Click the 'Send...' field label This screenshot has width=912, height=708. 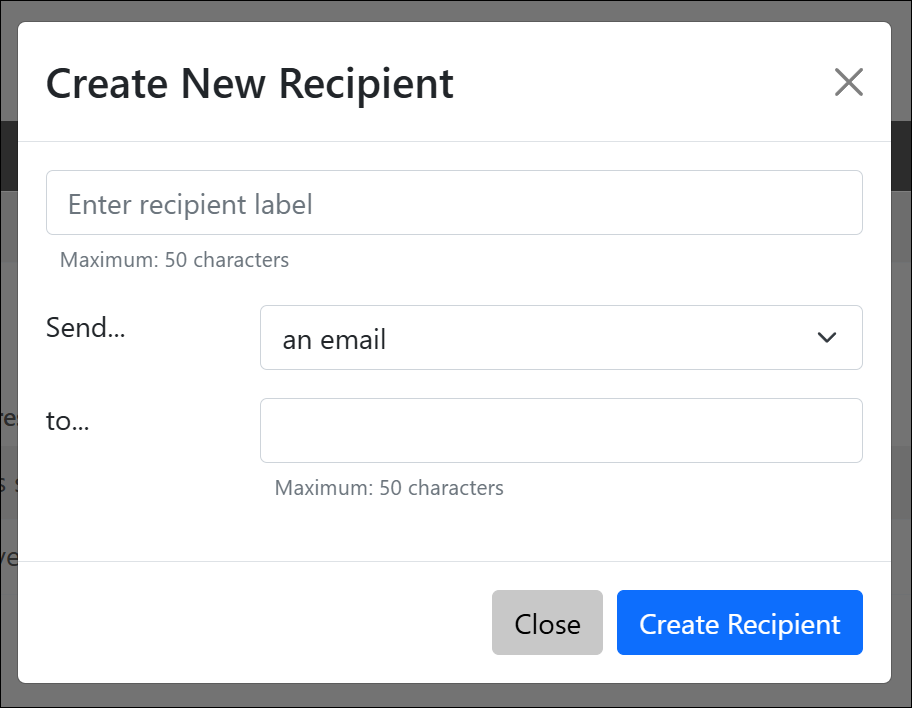click(x=86, y=328)
